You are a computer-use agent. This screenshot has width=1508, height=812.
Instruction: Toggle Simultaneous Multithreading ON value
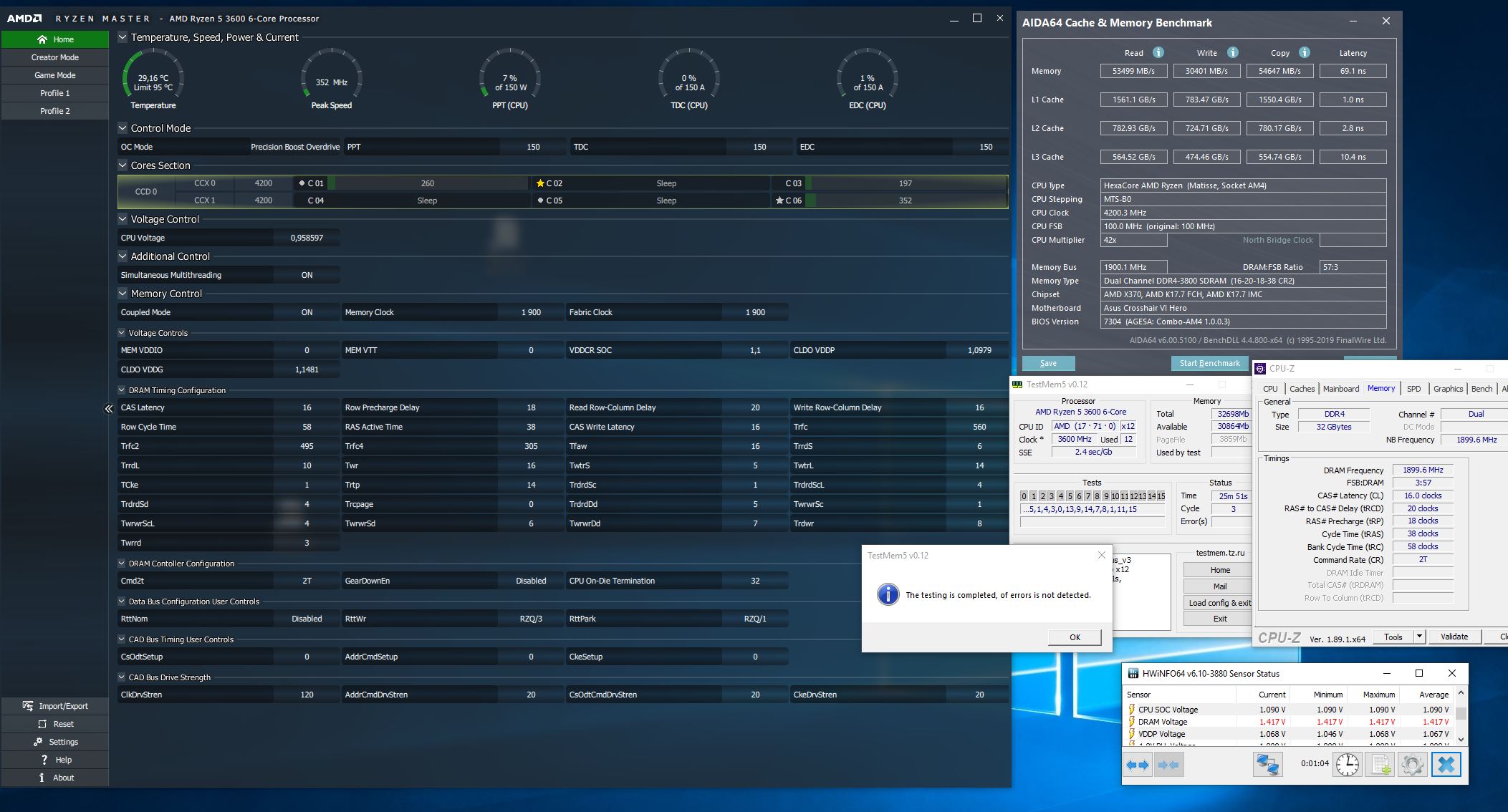(x=307, y=275)
